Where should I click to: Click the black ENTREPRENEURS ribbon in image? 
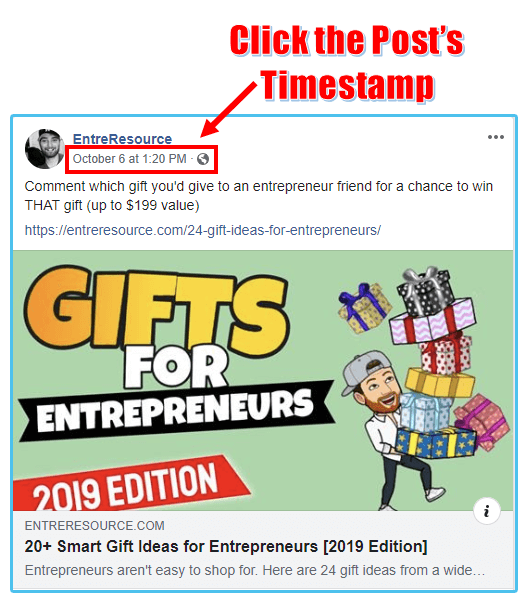(175, 411)
